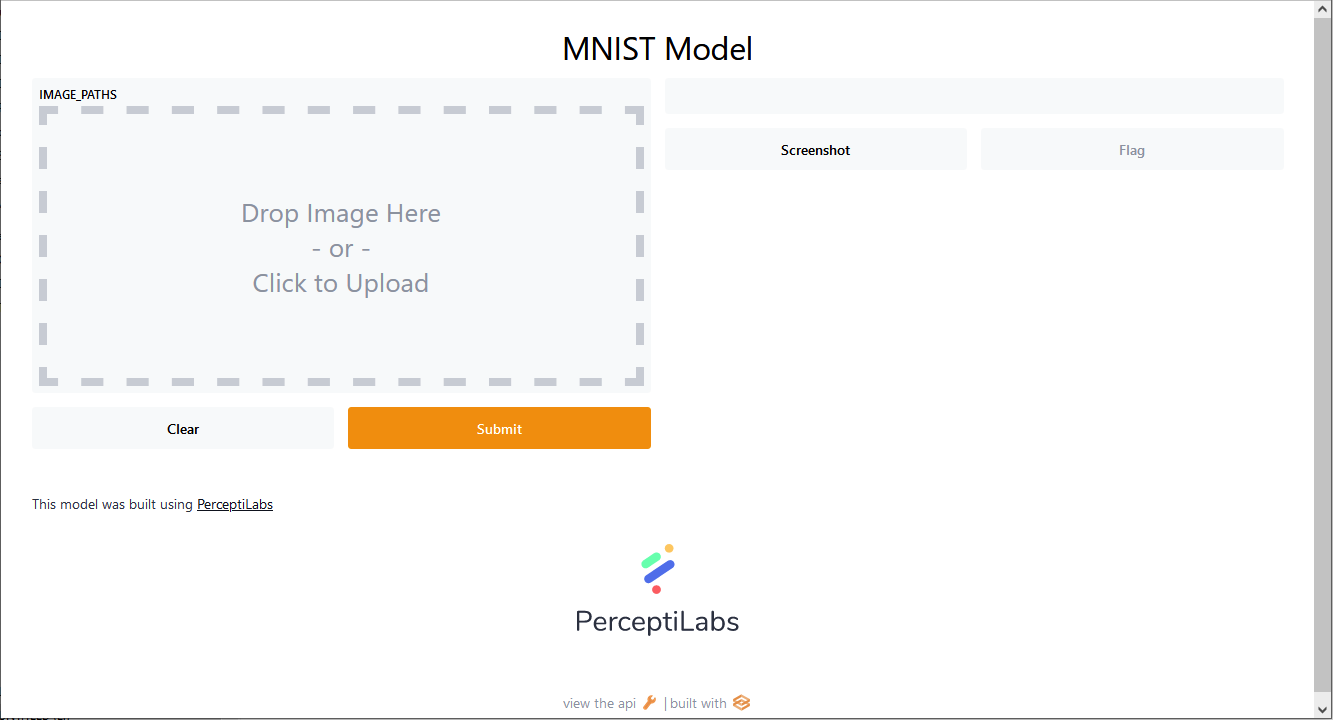Click the wrench icon beside view the api
Viewport: 1333px width, 720px height.
tap(650, 703)
